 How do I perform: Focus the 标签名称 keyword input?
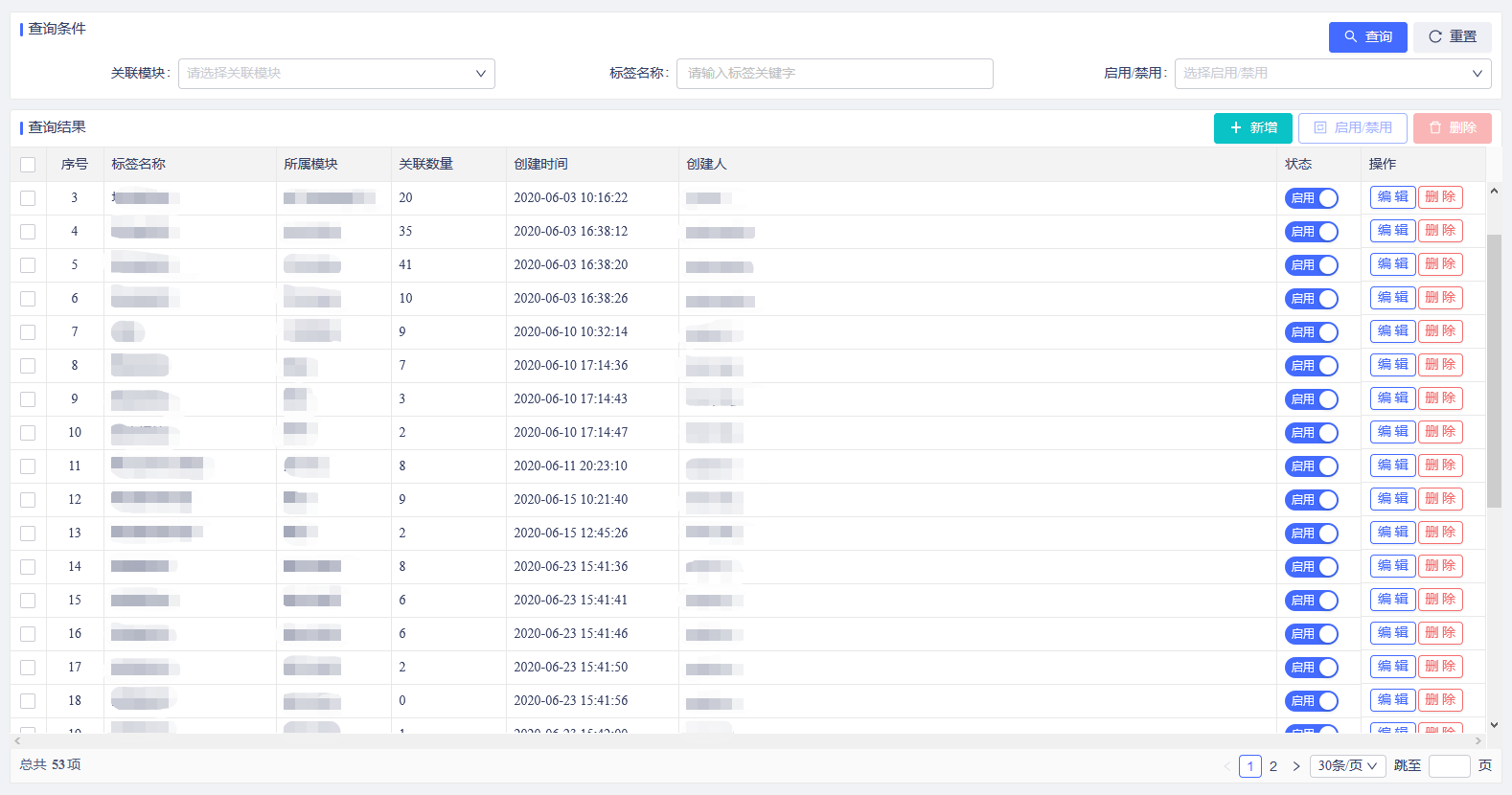(x=835, y=74)
